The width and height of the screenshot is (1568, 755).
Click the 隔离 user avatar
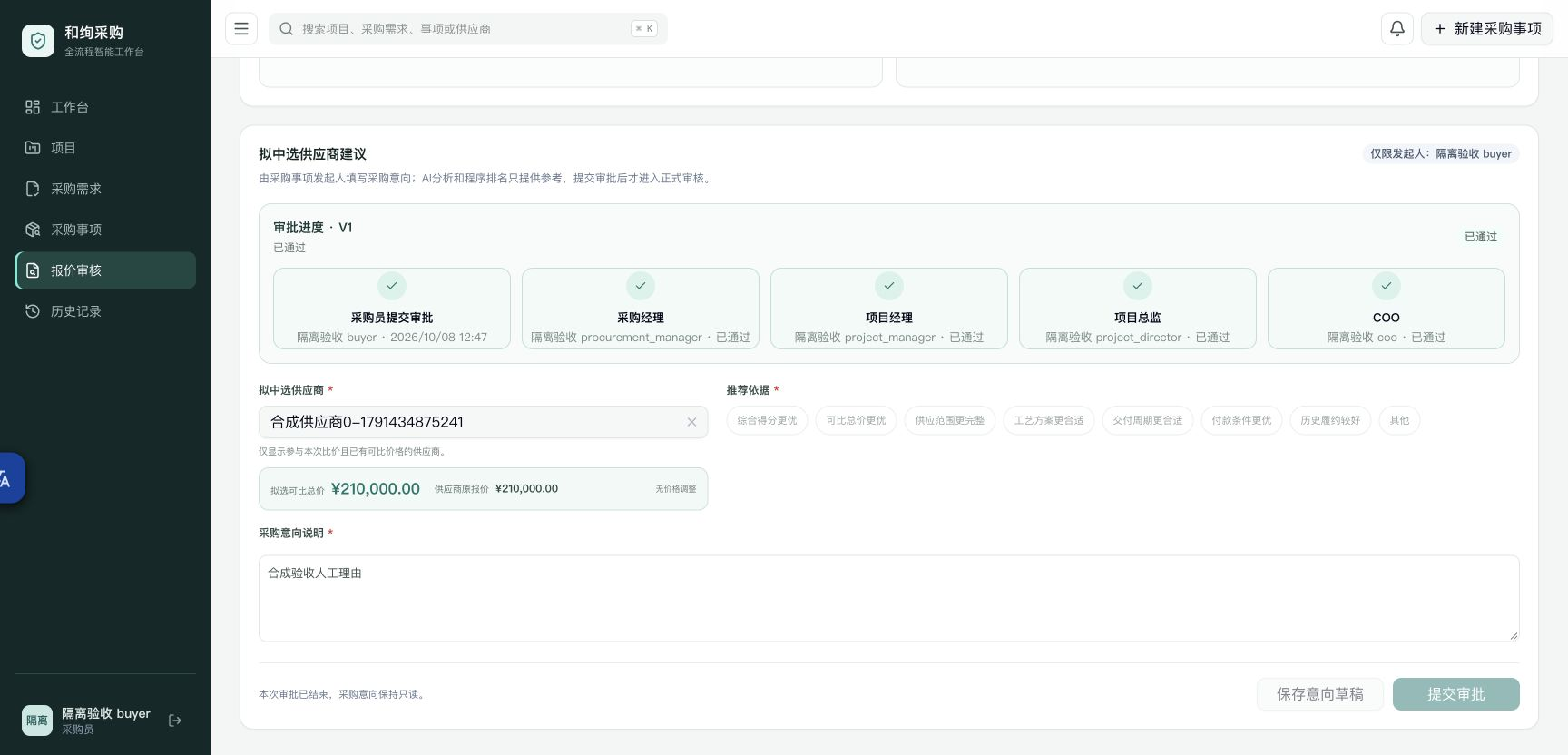pos(37,721)
